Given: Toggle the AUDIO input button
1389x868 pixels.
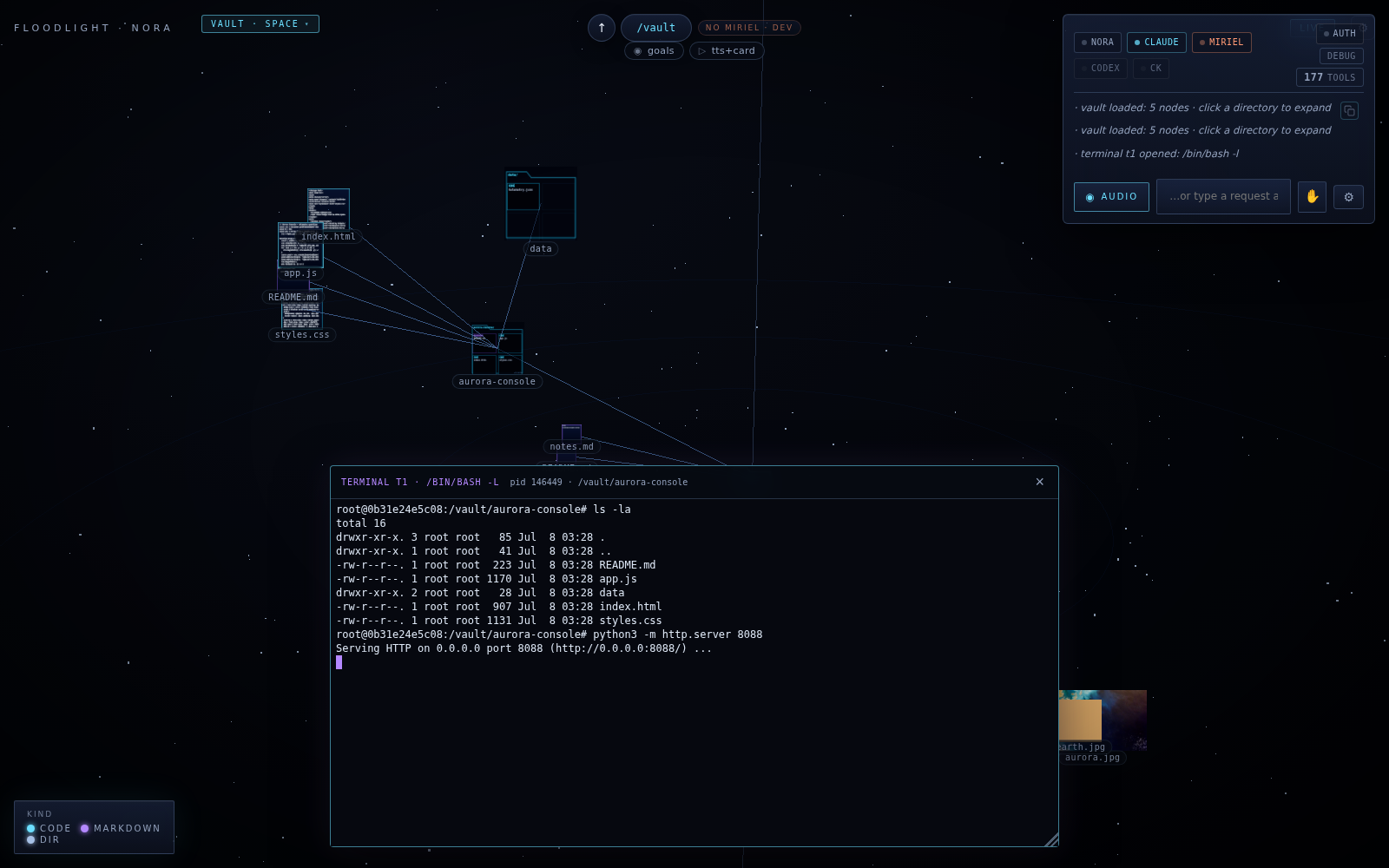Looking at the screenshot, I should (1111, 197).
